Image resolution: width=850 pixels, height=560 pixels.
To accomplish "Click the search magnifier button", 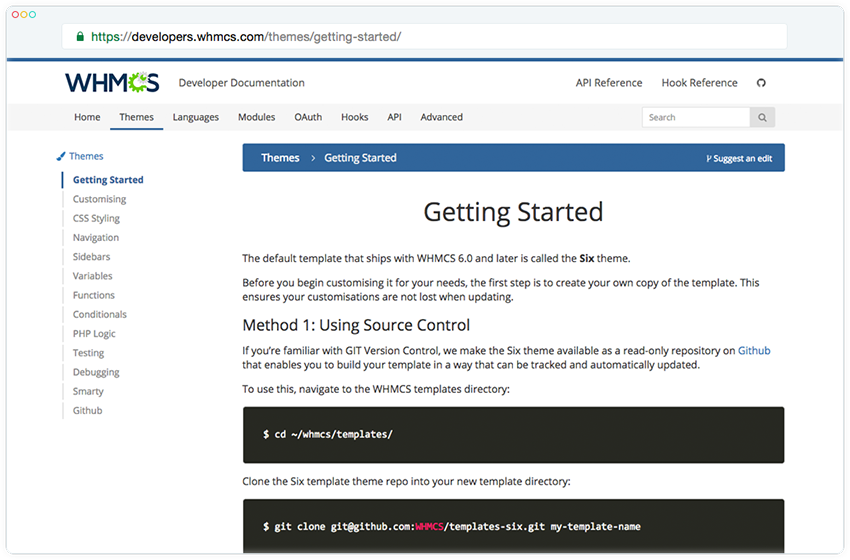I will click(x=762, y=117).
